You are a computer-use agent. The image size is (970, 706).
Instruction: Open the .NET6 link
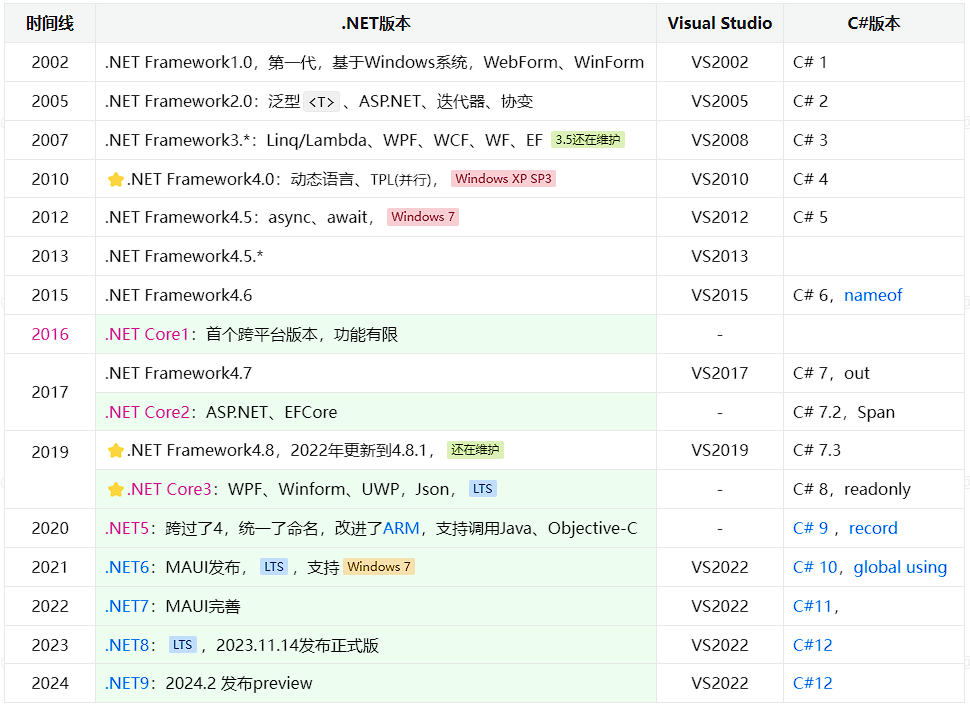(x=127, y=567)
